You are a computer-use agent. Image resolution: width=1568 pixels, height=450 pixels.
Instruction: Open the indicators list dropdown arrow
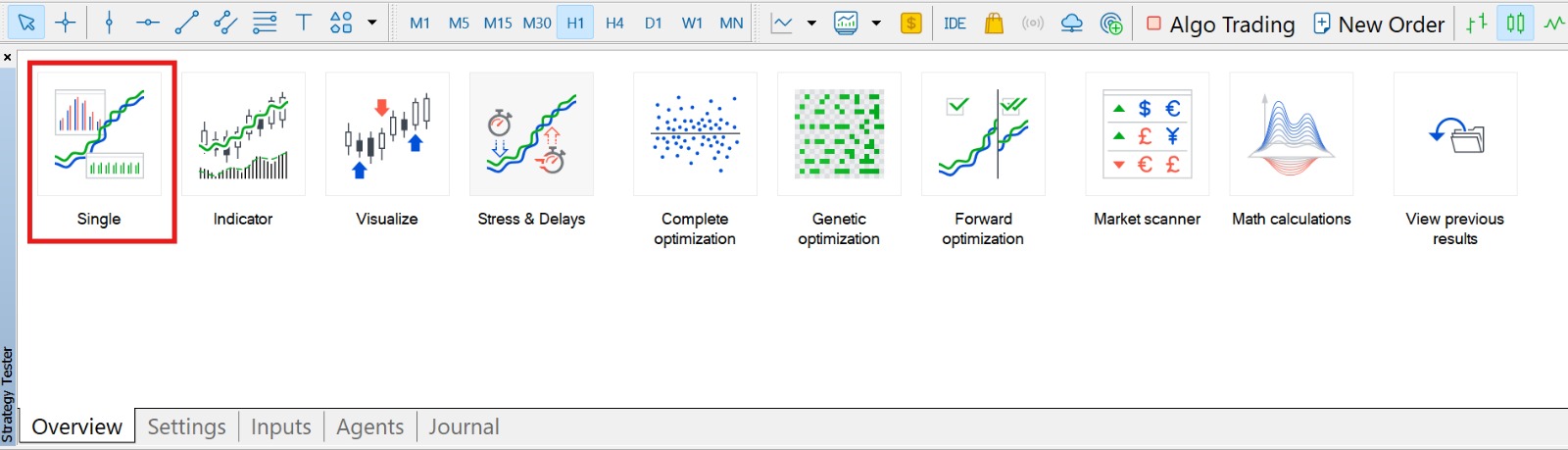(811, 24)
